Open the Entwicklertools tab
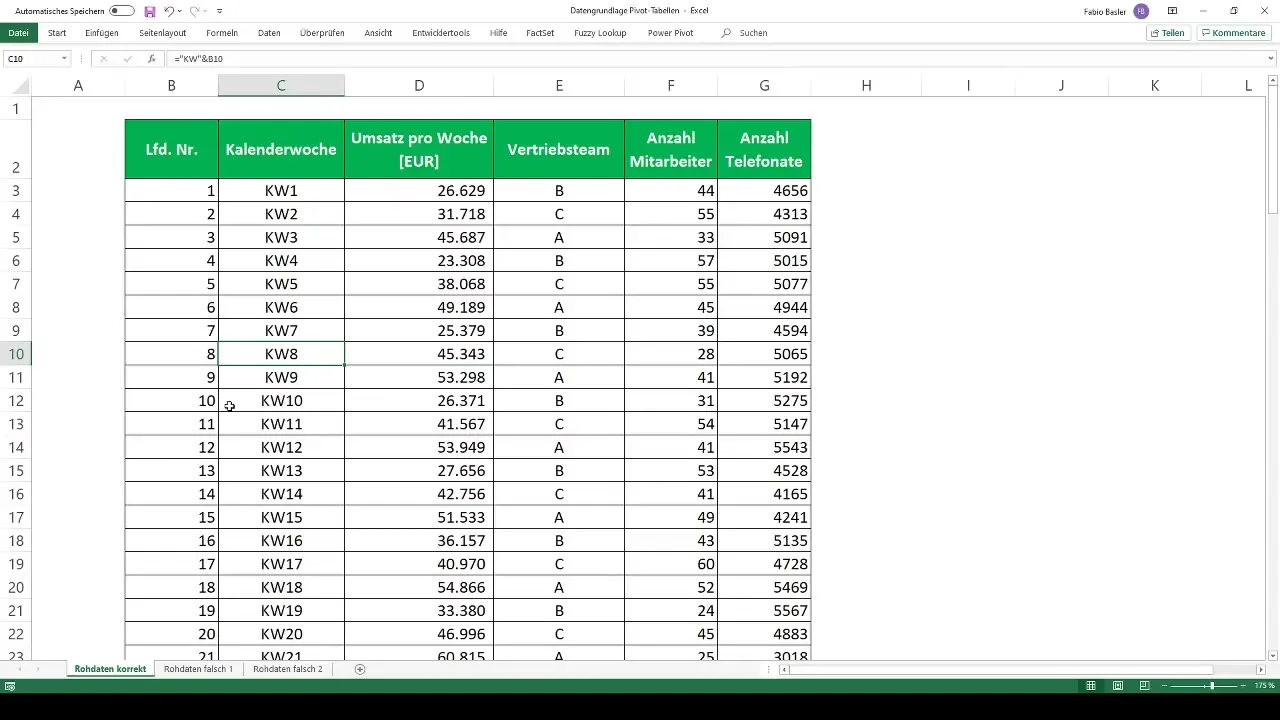1280x720 pixels. tap(441, 33)
